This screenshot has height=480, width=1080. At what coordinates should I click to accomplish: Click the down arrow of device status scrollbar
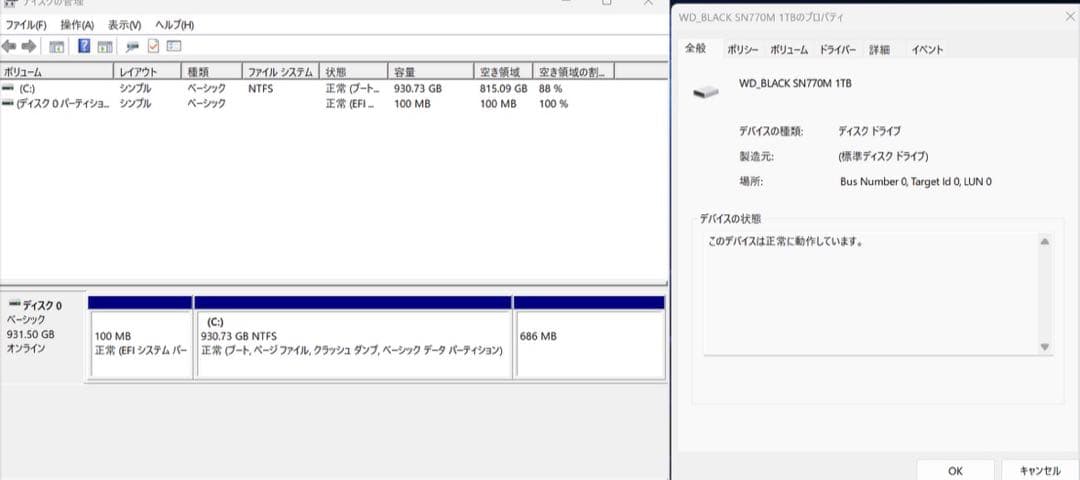coord(1045,347)
